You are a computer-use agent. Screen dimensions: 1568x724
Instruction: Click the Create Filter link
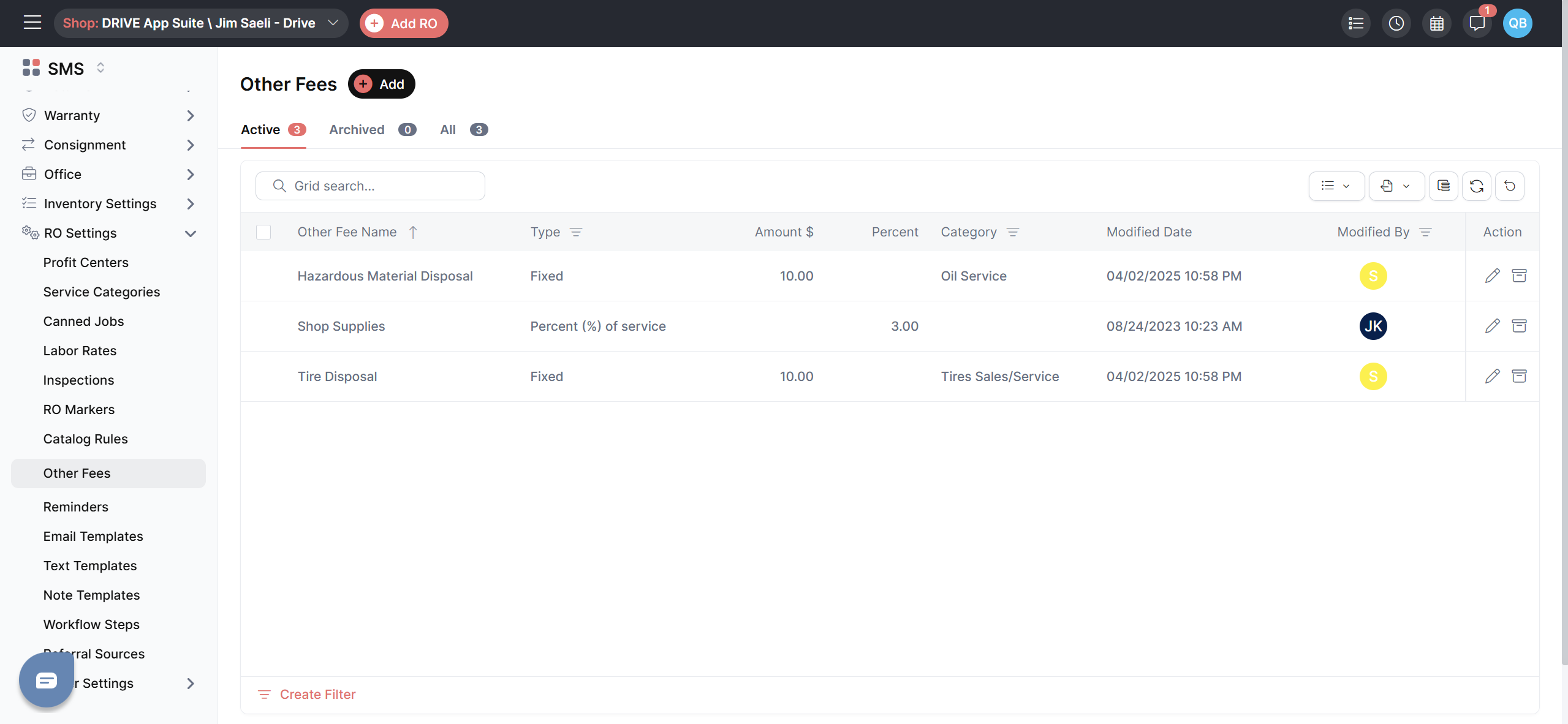(x=317, y=694)
